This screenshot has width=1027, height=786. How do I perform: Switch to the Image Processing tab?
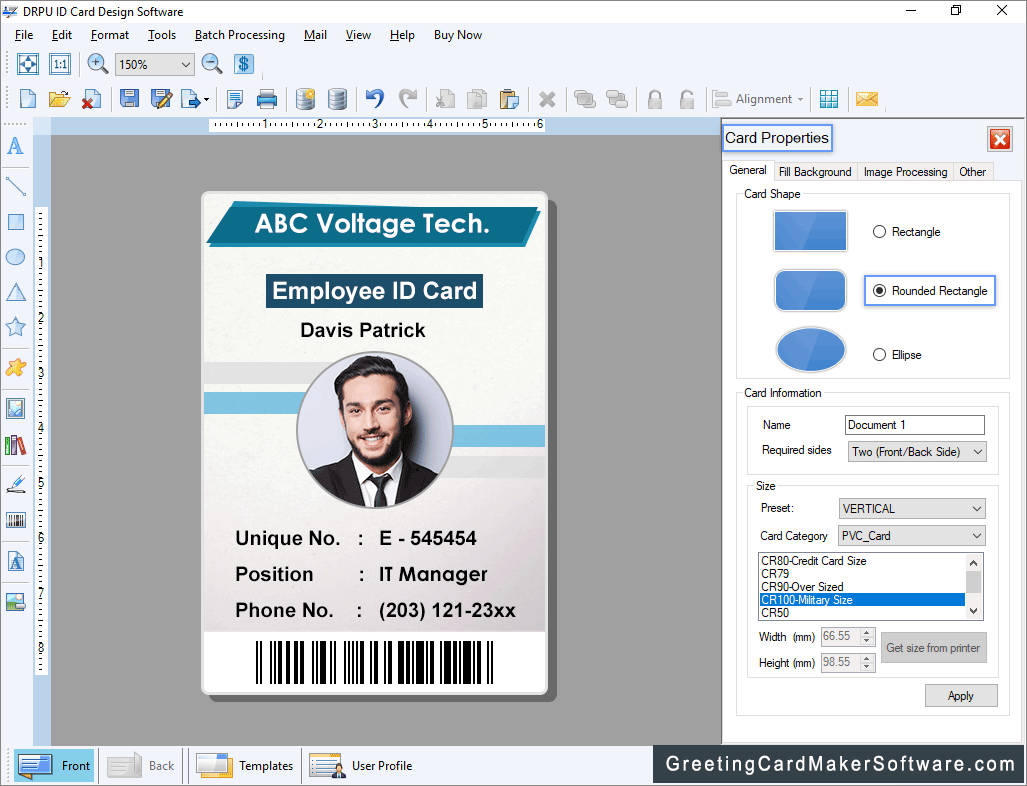[905, 172]
